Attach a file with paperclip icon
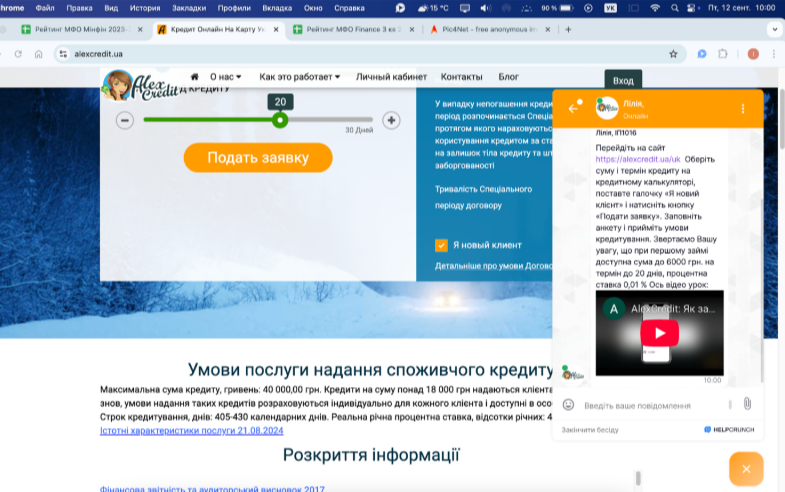The width and height of the screenshot is (785, 492). pos(747,404)
